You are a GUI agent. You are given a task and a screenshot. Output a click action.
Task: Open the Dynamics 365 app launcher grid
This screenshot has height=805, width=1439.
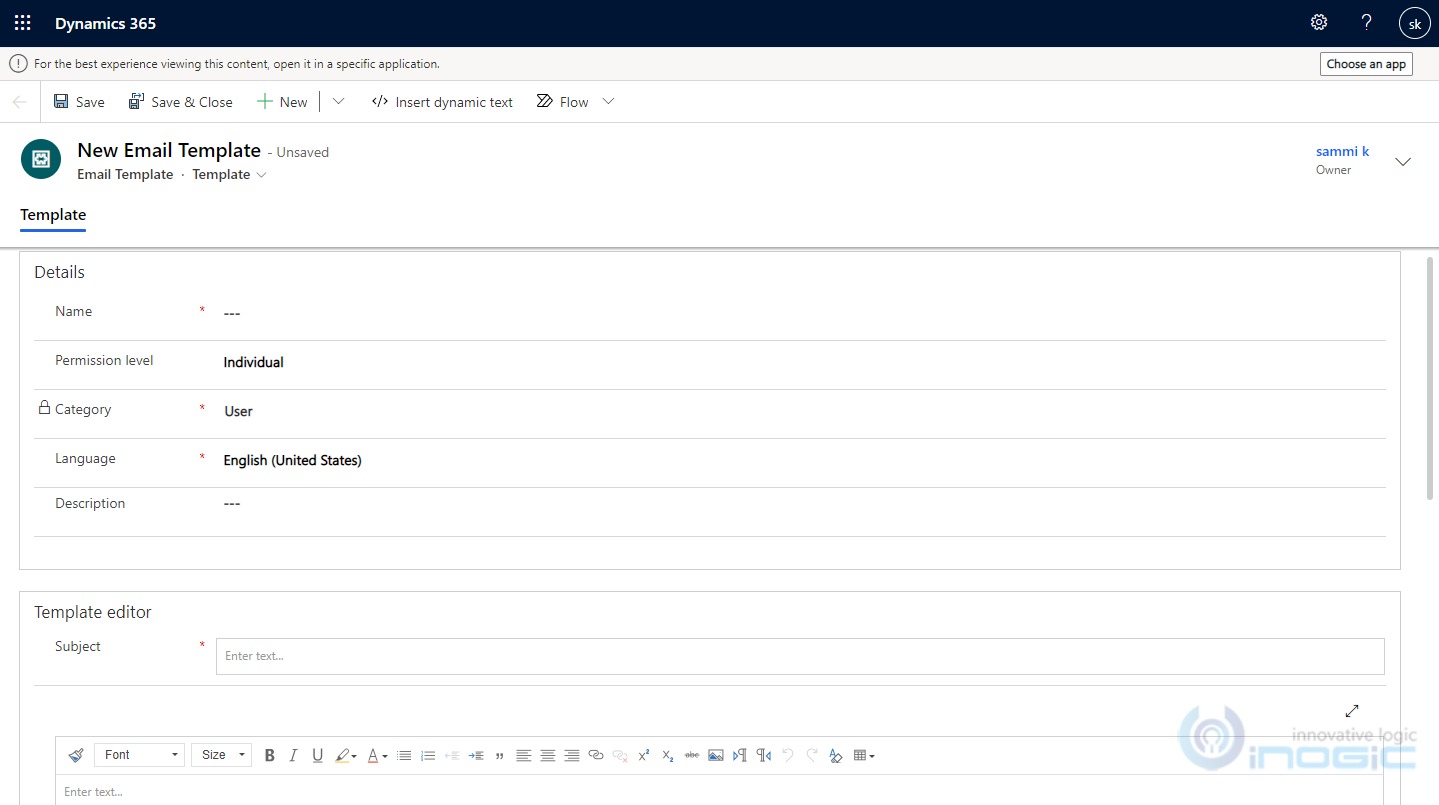pyautogui.click(x=22, y=23)
